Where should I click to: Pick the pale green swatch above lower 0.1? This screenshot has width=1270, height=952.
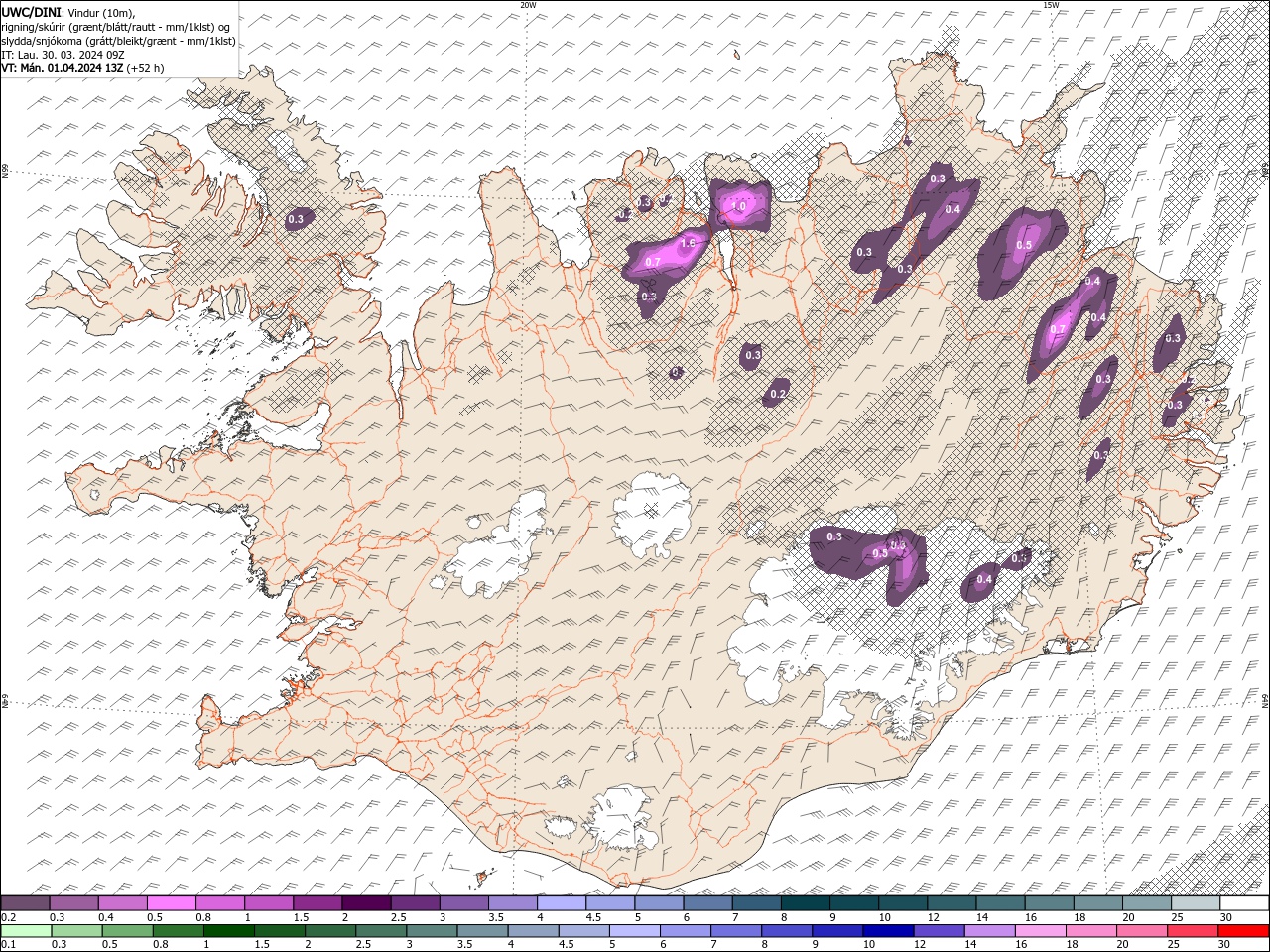pyautogui.click(x=25, y=930)
